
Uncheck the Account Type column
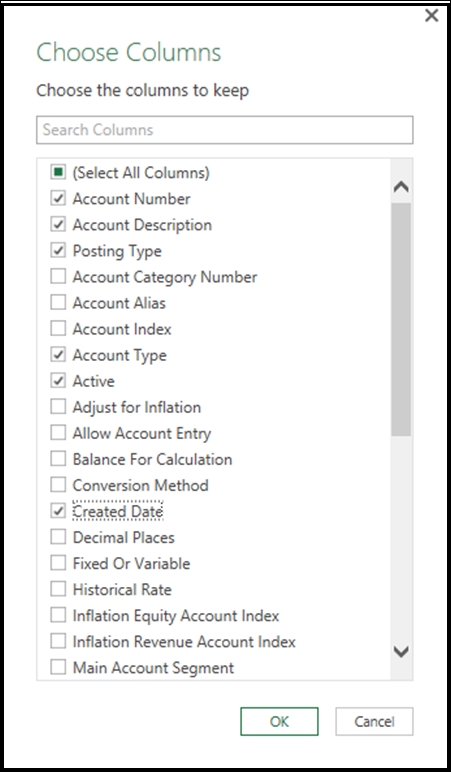[58, 355]
